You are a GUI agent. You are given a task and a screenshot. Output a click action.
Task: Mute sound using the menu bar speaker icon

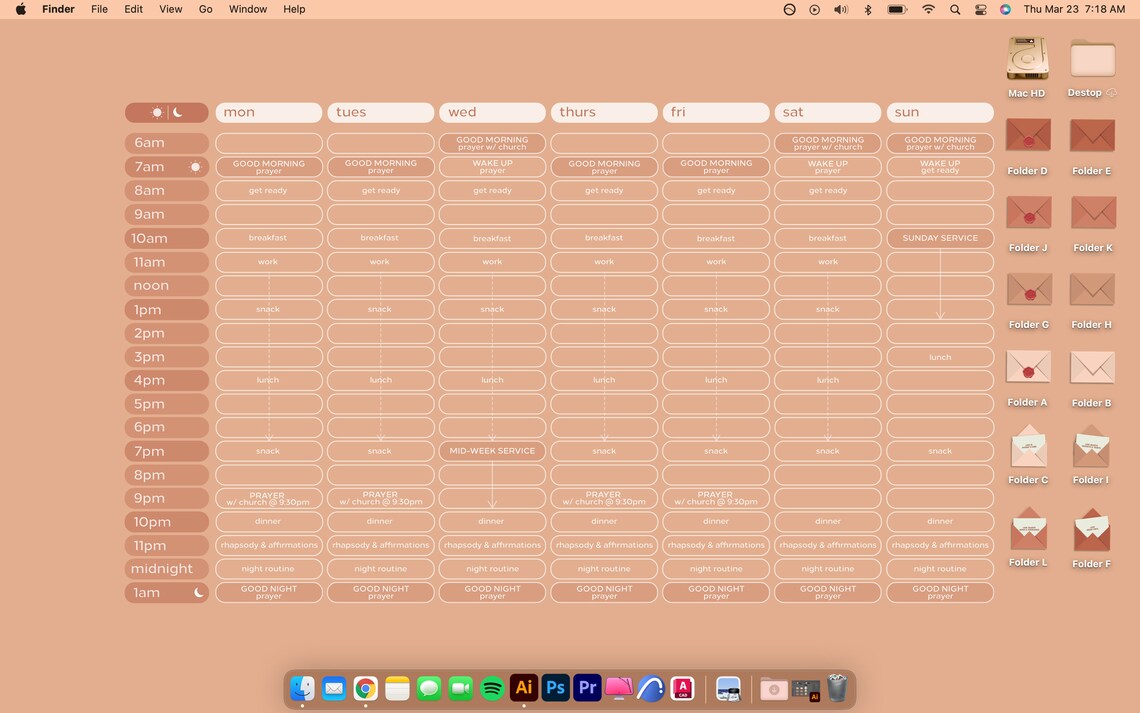coord(840,9)
